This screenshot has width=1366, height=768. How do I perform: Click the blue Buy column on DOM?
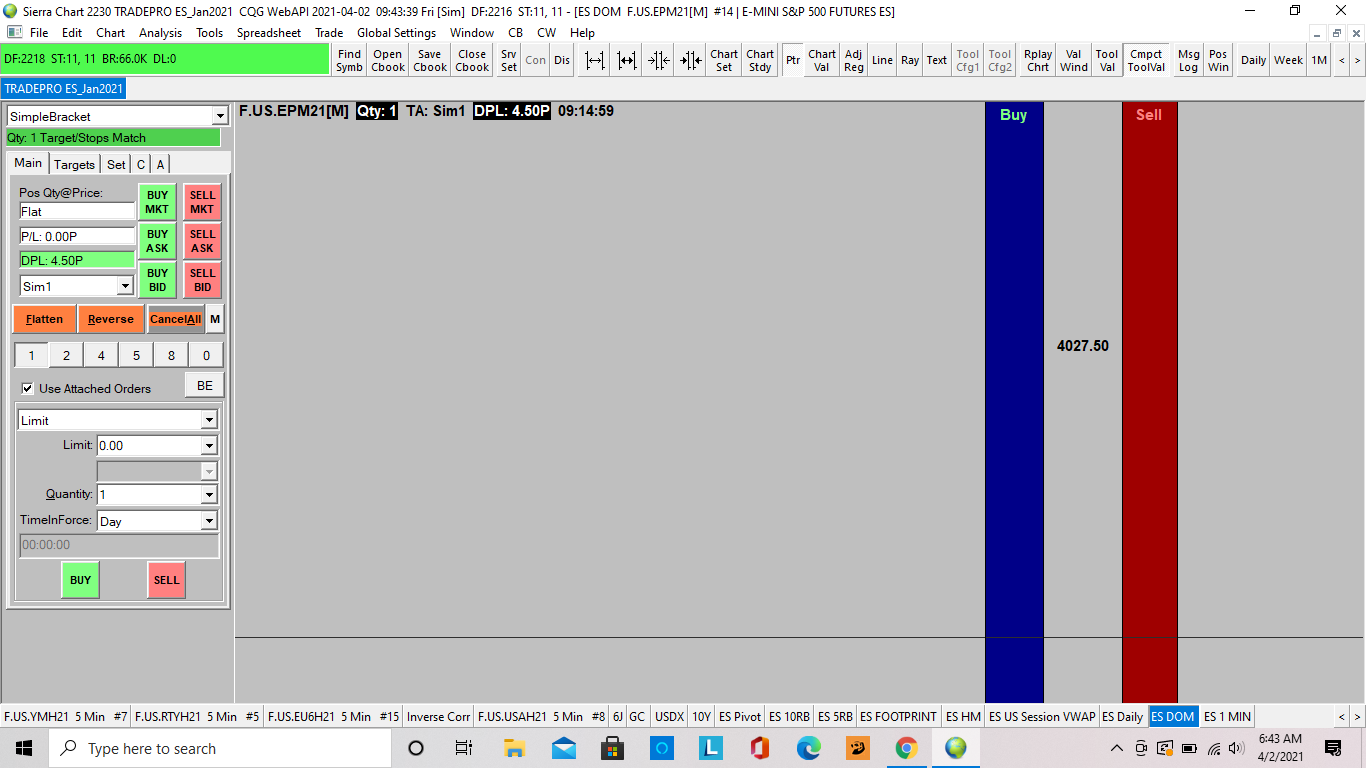1014,402
